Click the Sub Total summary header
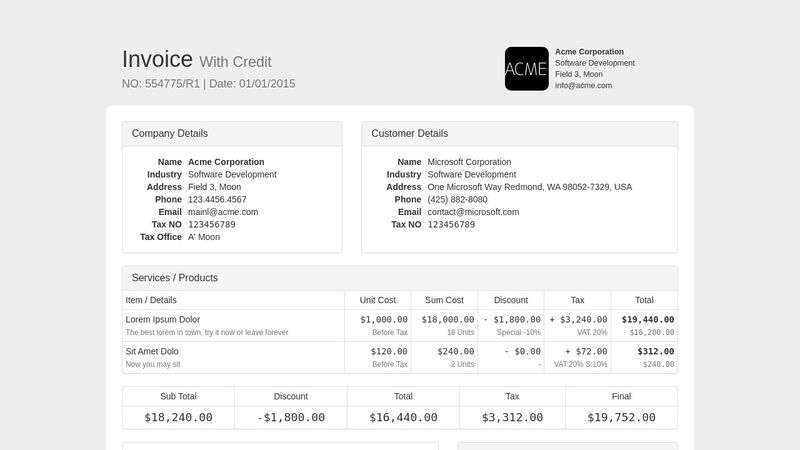 (x=178, y=396)
